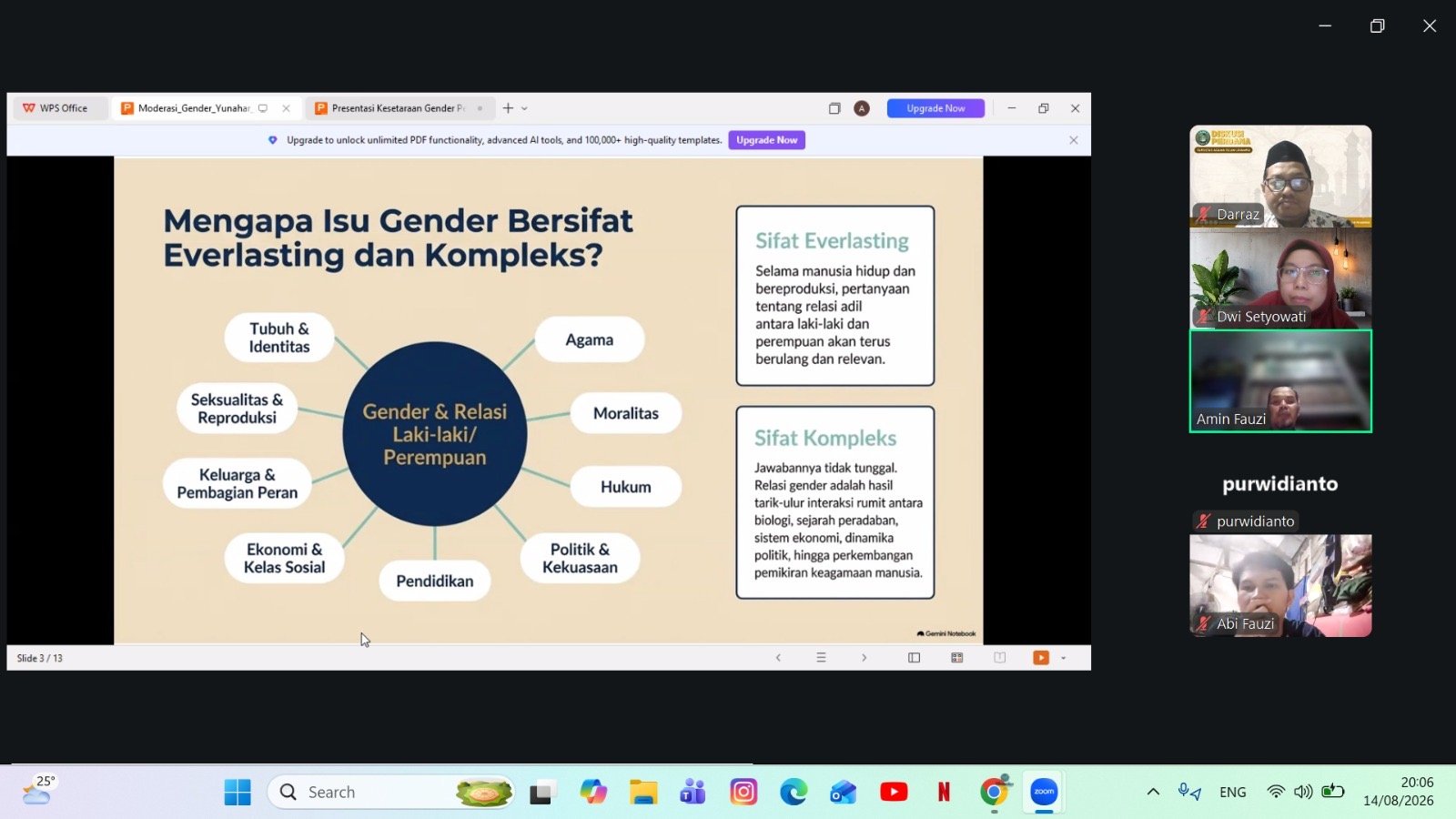
Task: Open Microsoft Edge from the taskbar
Action: [794, 793]
